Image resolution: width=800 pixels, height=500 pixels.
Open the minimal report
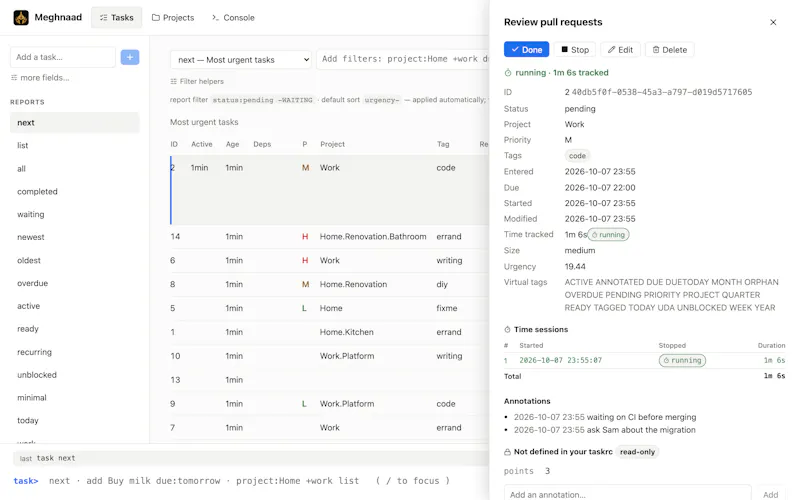point(74,397)
